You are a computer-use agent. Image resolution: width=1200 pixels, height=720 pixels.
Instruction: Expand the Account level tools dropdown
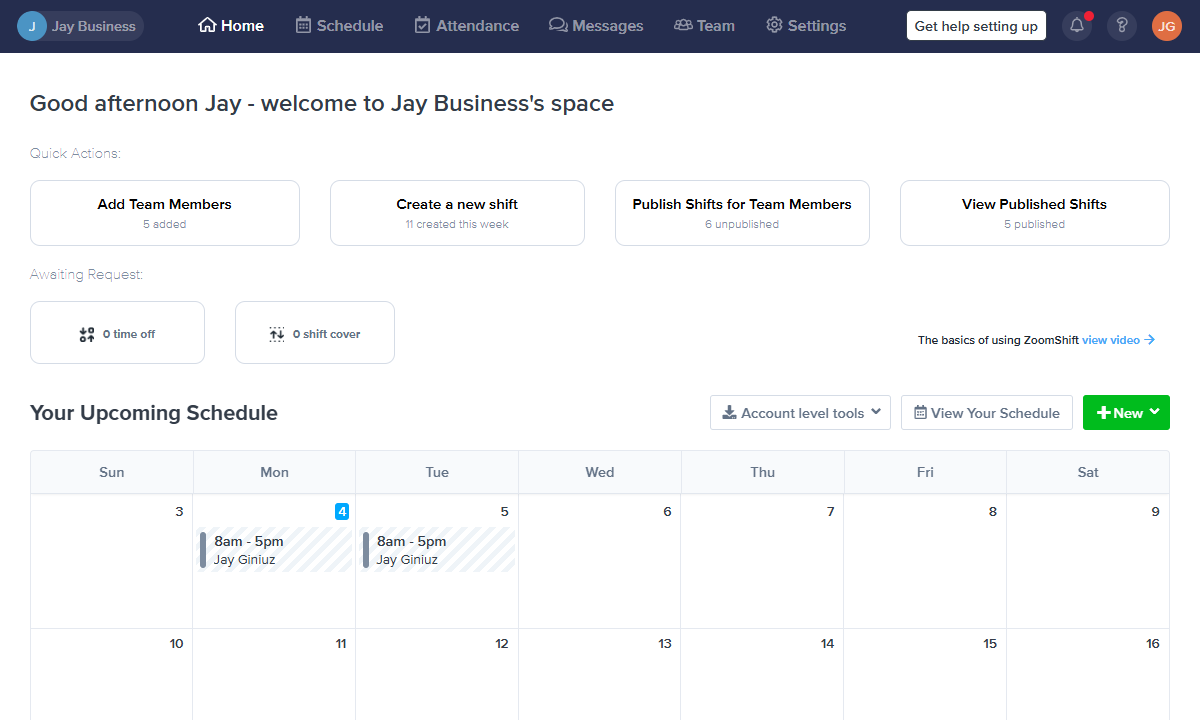pyautogui.click(x=800, y=413)
